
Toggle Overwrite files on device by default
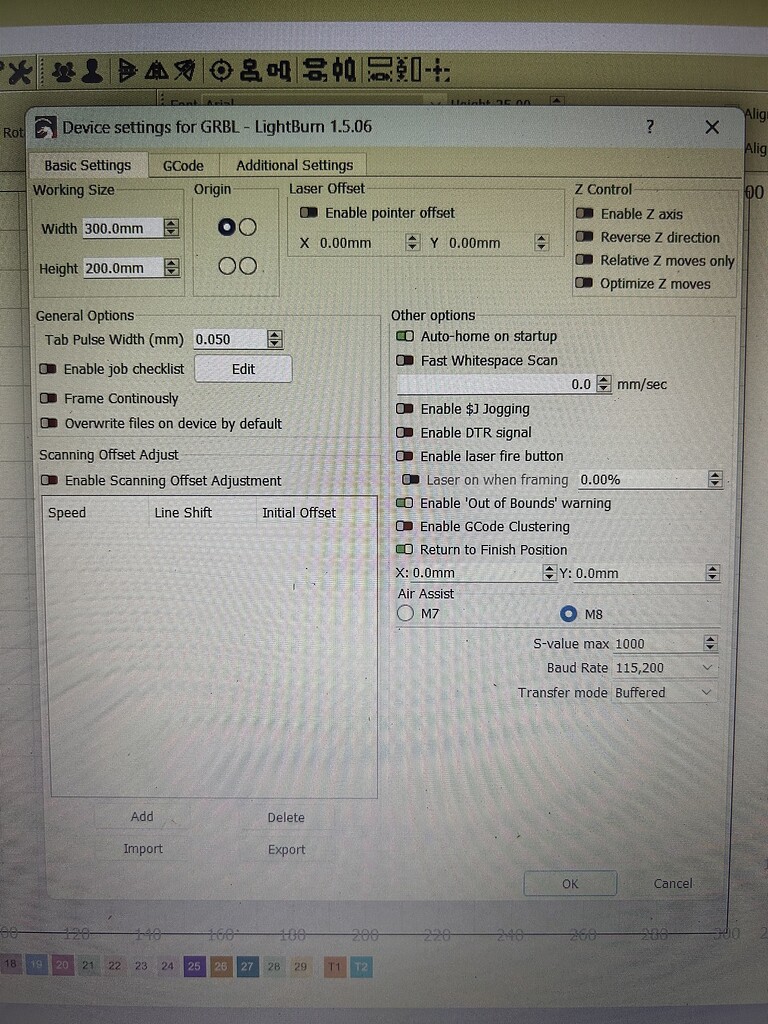point(48,423)
